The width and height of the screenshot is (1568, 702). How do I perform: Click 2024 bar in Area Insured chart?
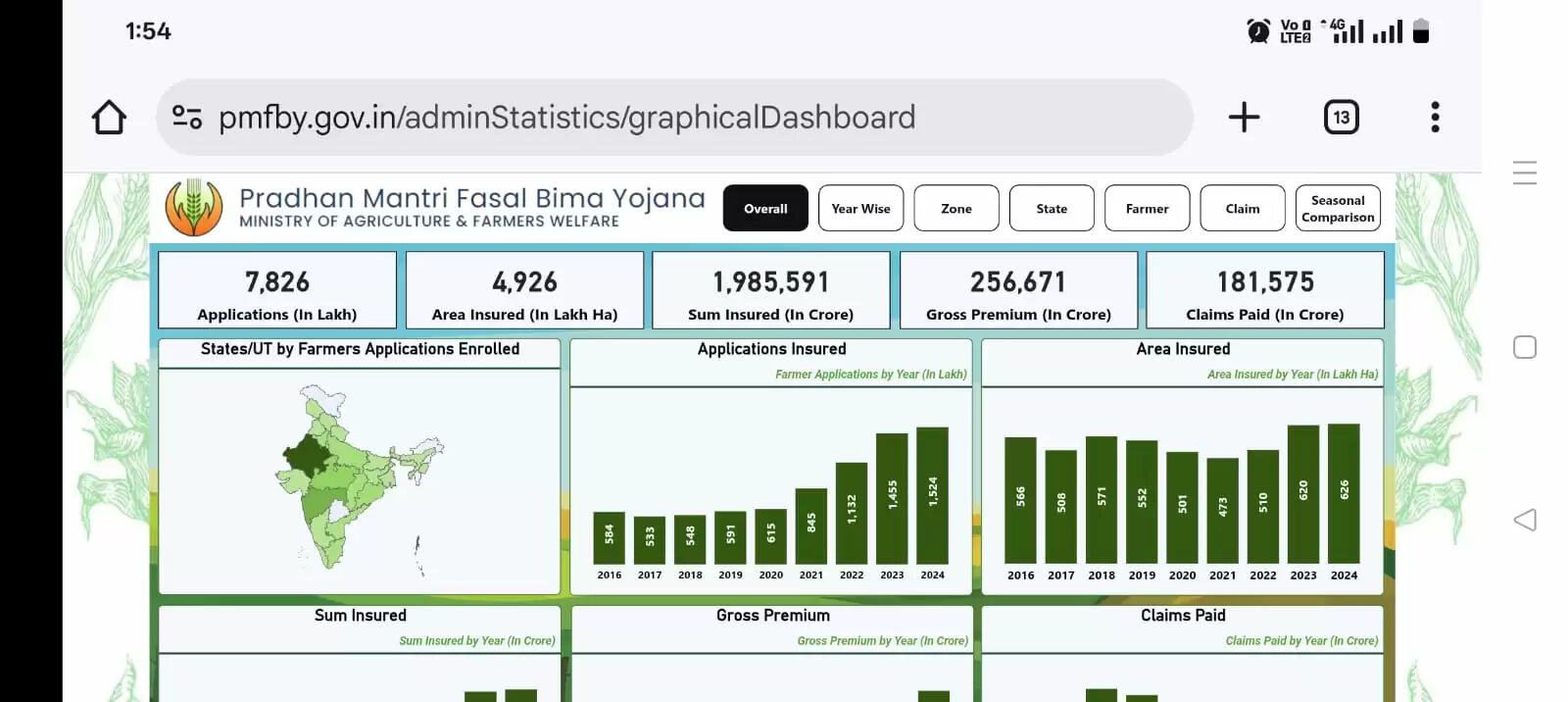click(x=1344, y=493)
